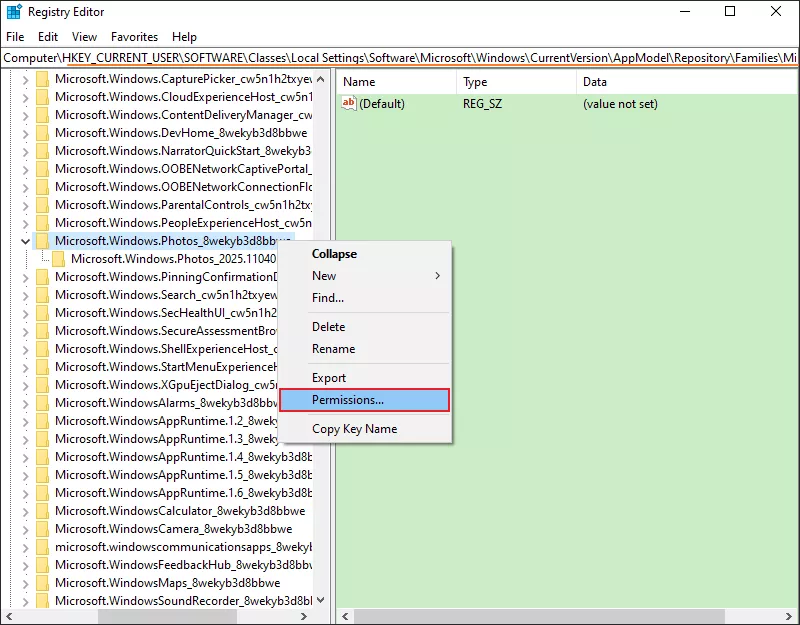Select the Microsoft.WindowsAppRuntime.1.6 key
Viewport: 800px width, 625px height.
[183, 493]
